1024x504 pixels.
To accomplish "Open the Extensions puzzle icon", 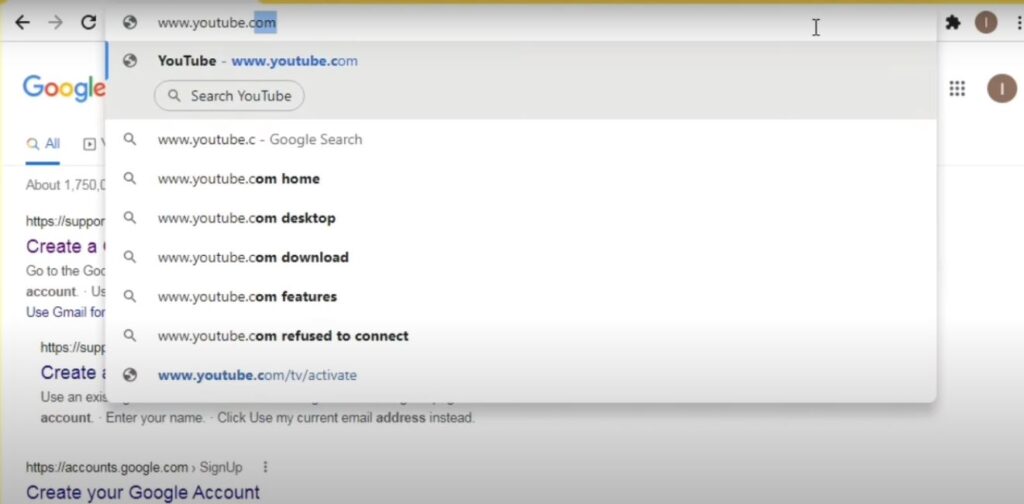I will tap(953, 23).
